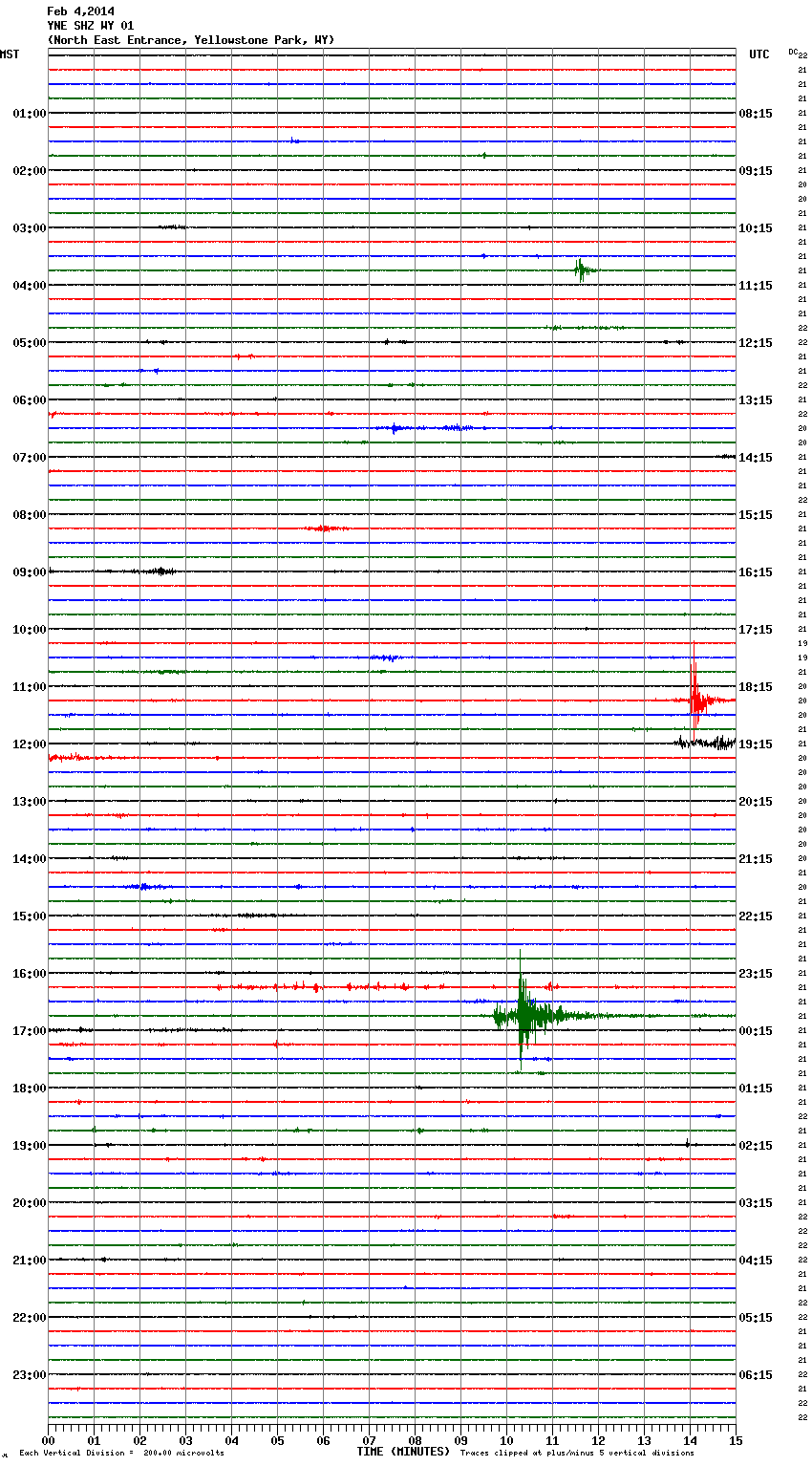Image resolution: width=812 pixels, height=1466 pixels.
Task: Select the "10:00" MST row label
Action: pyautogui.click(x=30, y=630)
